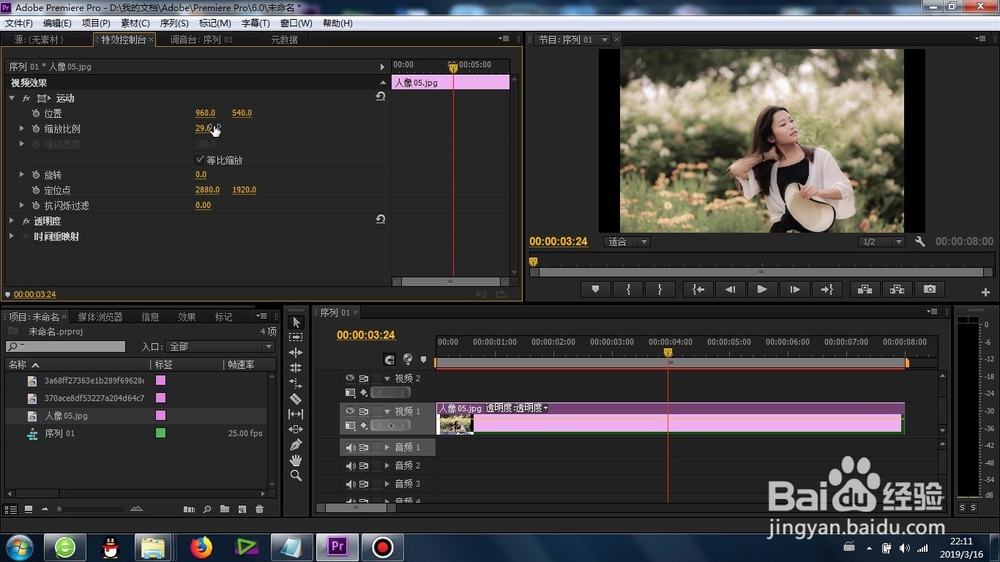
Task: Switch to the Media Browser tab
Action: (x=100, y=316)
